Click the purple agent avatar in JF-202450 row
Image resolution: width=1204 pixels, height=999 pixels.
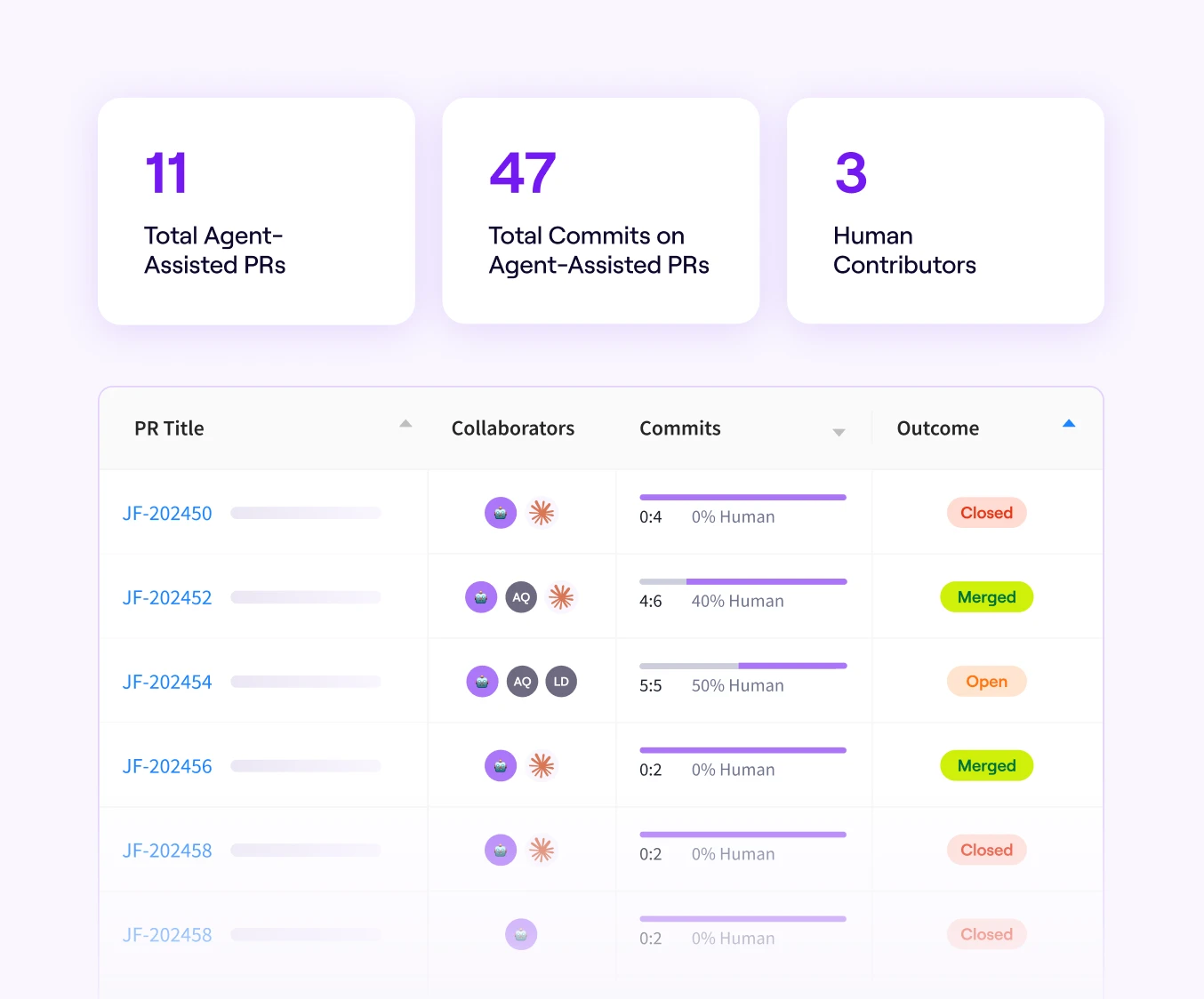click(501, 513)
